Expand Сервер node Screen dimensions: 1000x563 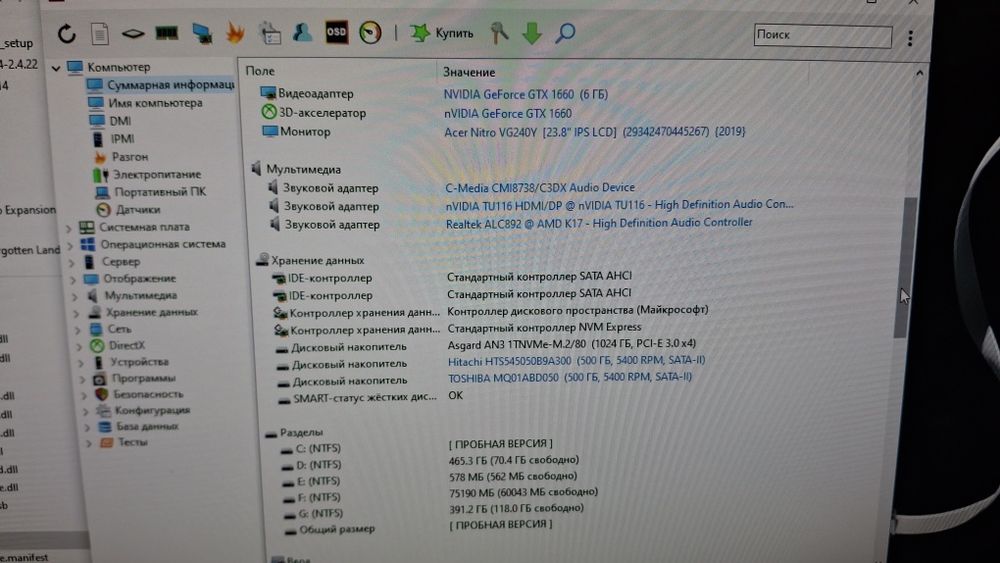pos(72,262)
